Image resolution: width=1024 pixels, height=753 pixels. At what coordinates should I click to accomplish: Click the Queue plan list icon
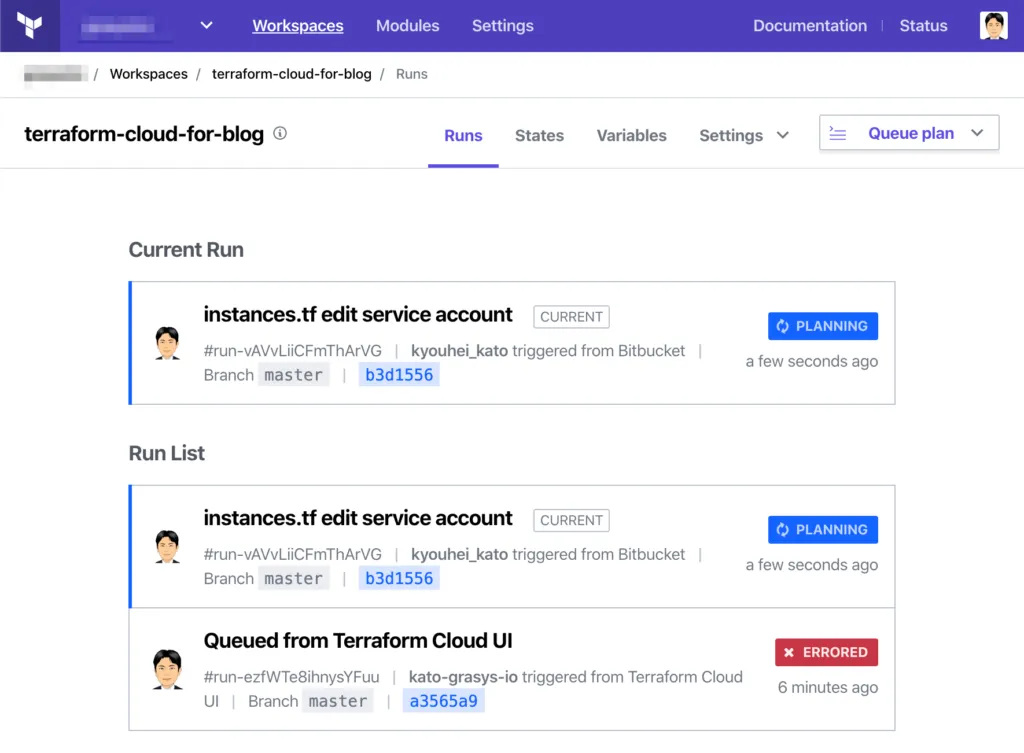(838, 133)
